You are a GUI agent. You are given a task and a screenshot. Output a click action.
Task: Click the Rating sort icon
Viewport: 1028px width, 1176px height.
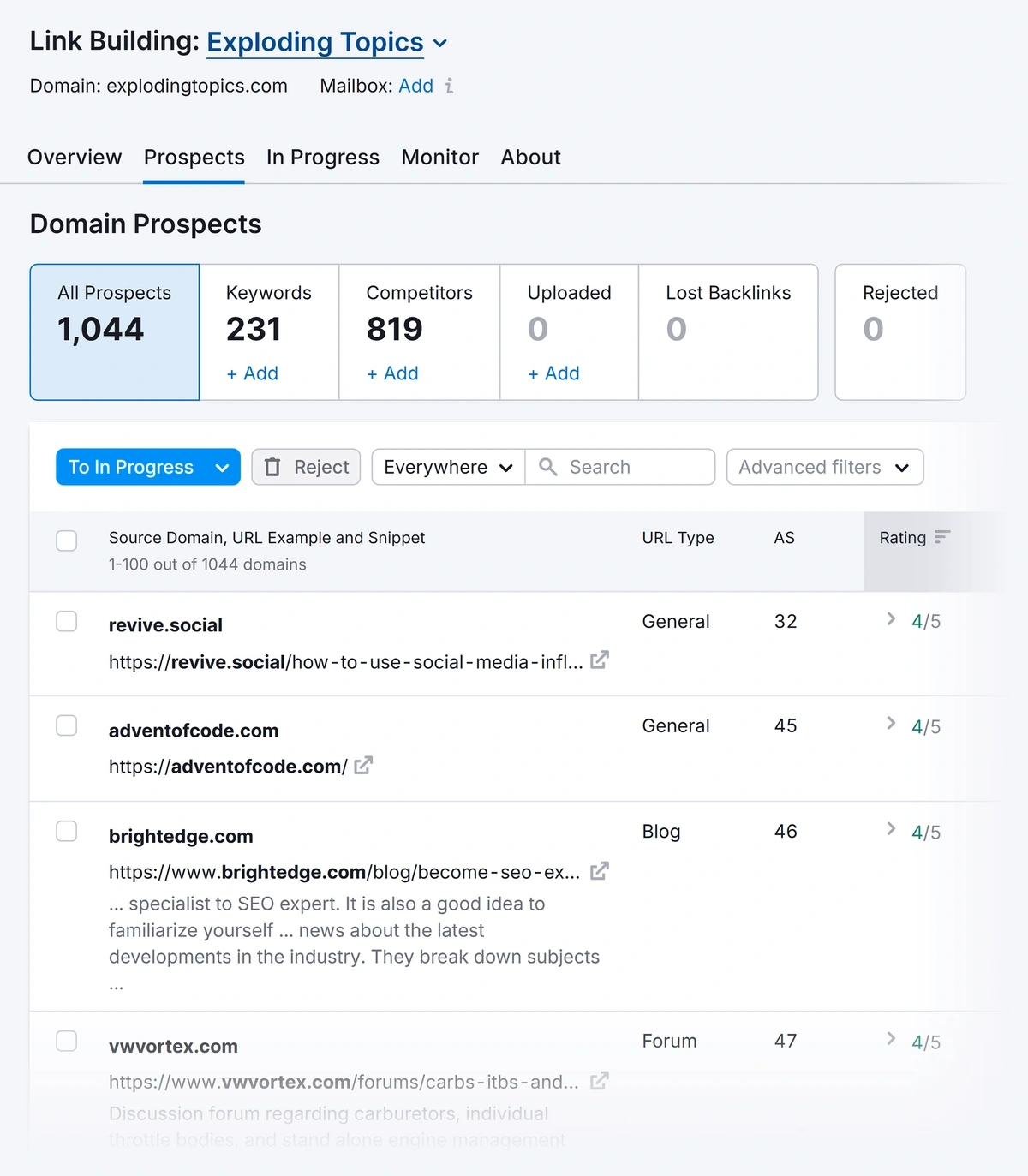click(x=942, y=537)
